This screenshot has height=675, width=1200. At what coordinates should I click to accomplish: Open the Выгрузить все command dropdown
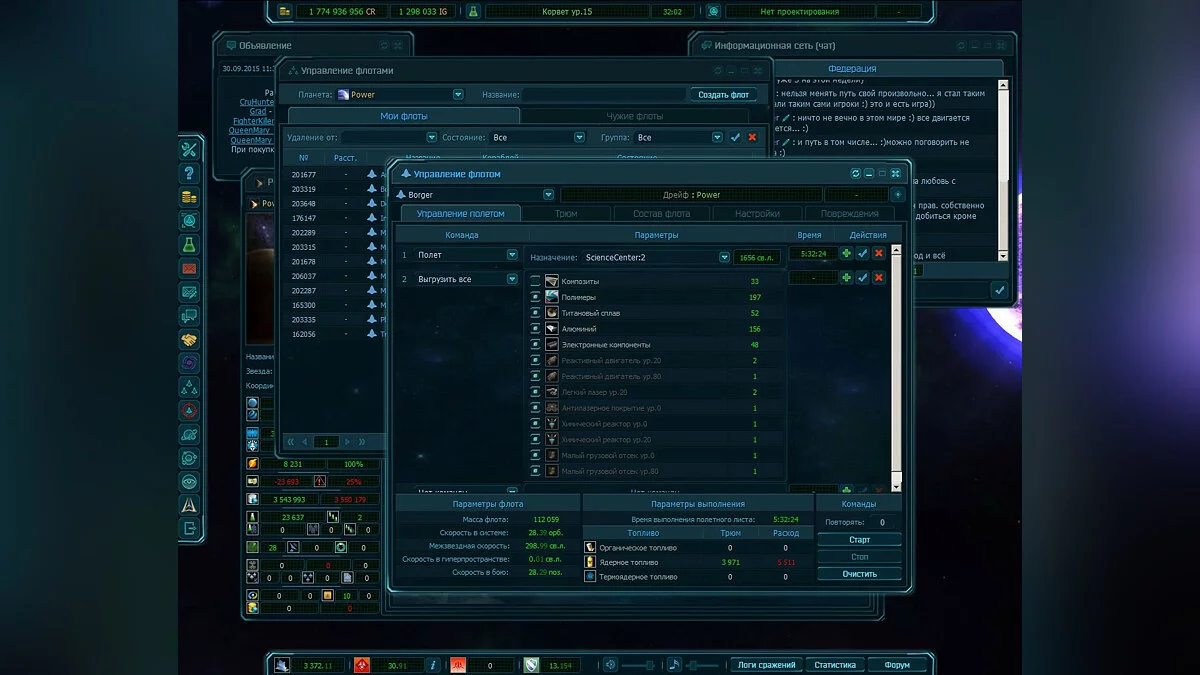tap(512, 279)
